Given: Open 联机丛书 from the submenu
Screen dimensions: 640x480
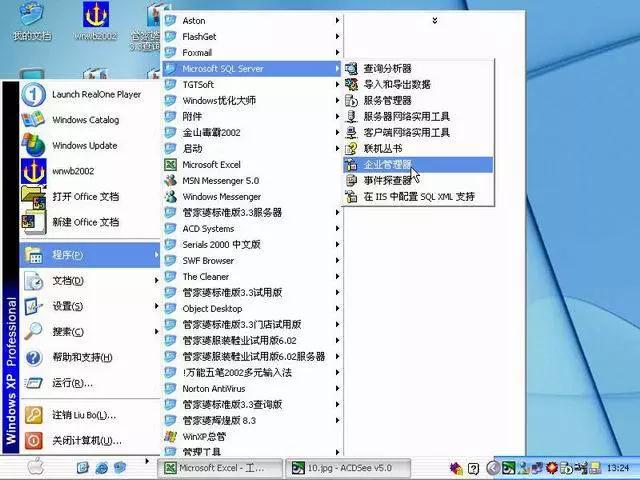Looking at the screenshot, I should [x=382, y=148].
